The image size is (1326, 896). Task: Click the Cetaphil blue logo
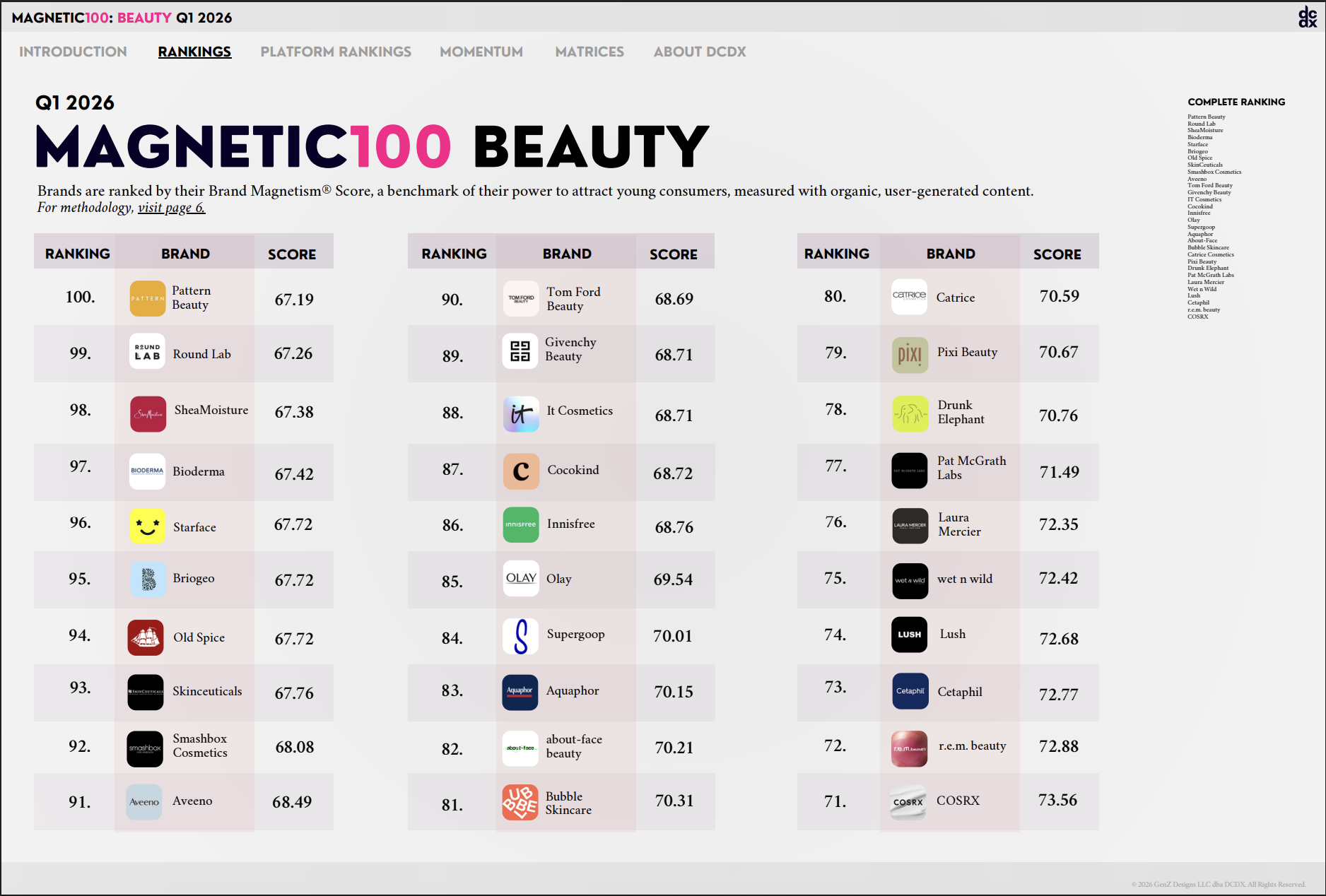click(910, 691)
